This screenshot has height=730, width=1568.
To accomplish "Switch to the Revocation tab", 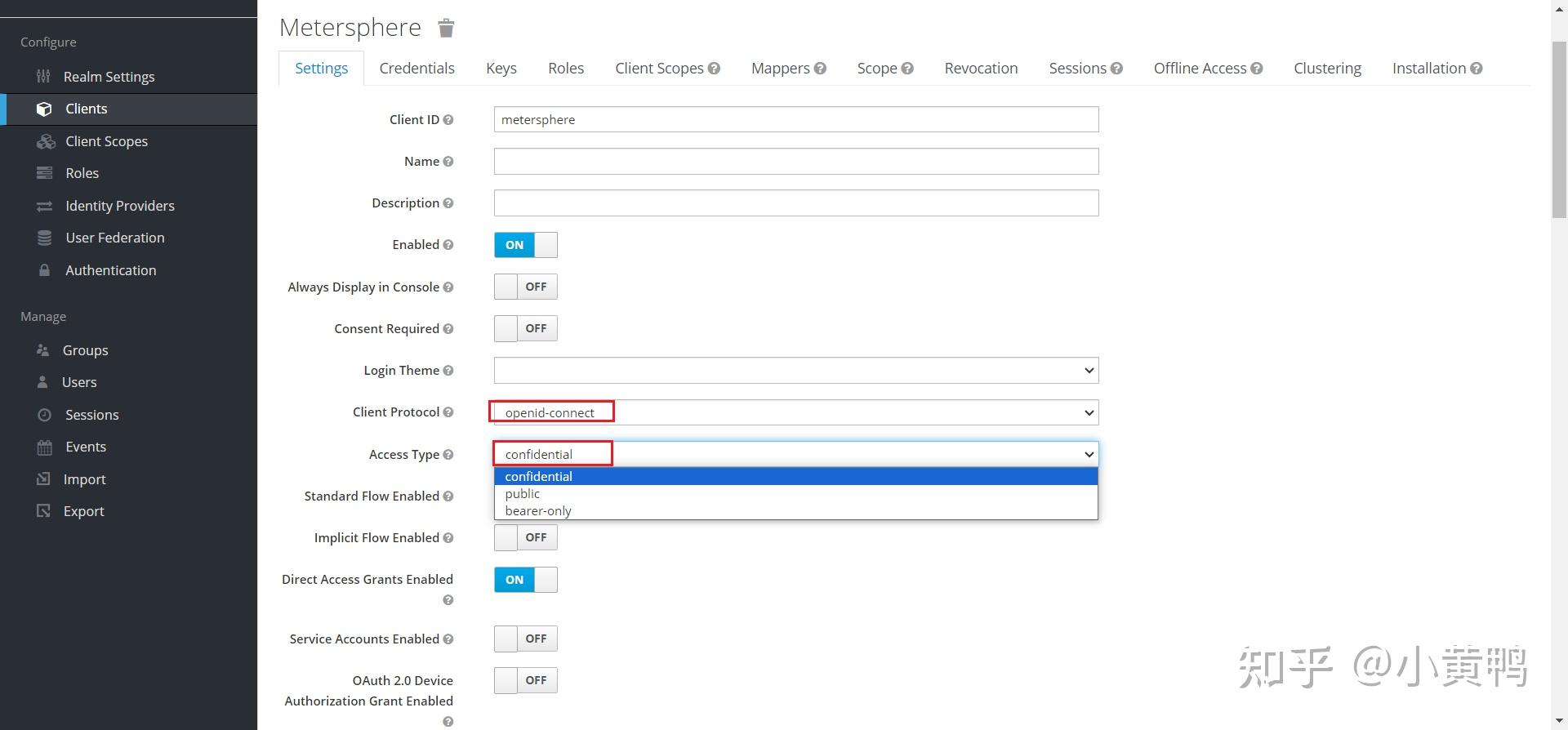I will (x=981, y=69).
